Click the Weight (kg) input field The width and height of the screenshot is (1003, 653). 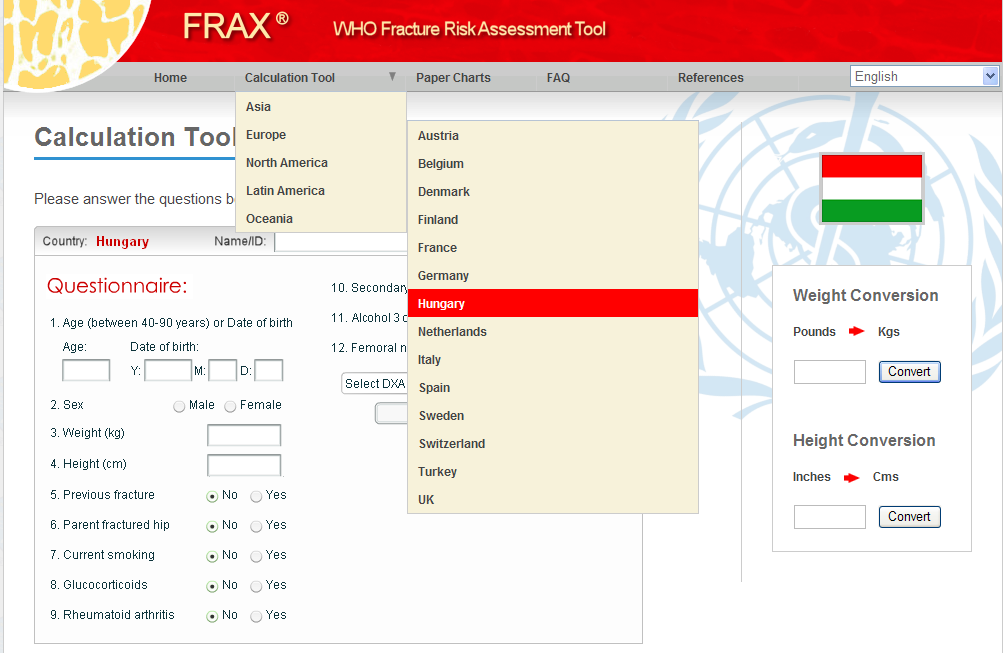pos(244,435)
